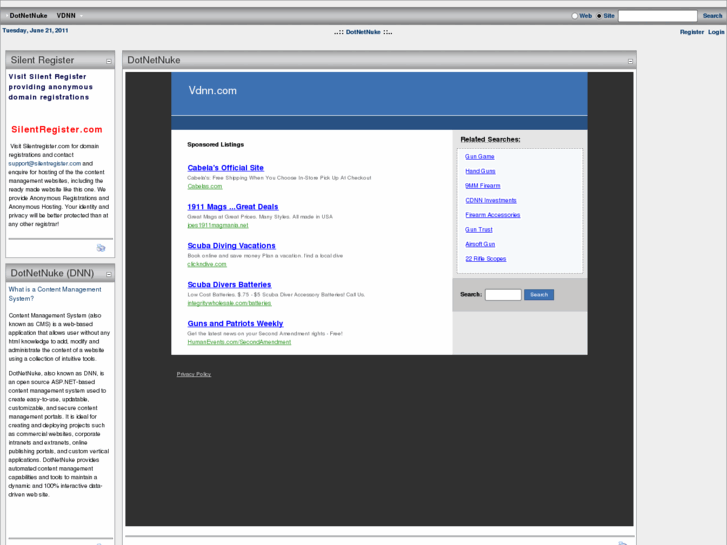Collapse the Silent Register panel
Viewport: 727px width, 545px height.
point(108,61)
